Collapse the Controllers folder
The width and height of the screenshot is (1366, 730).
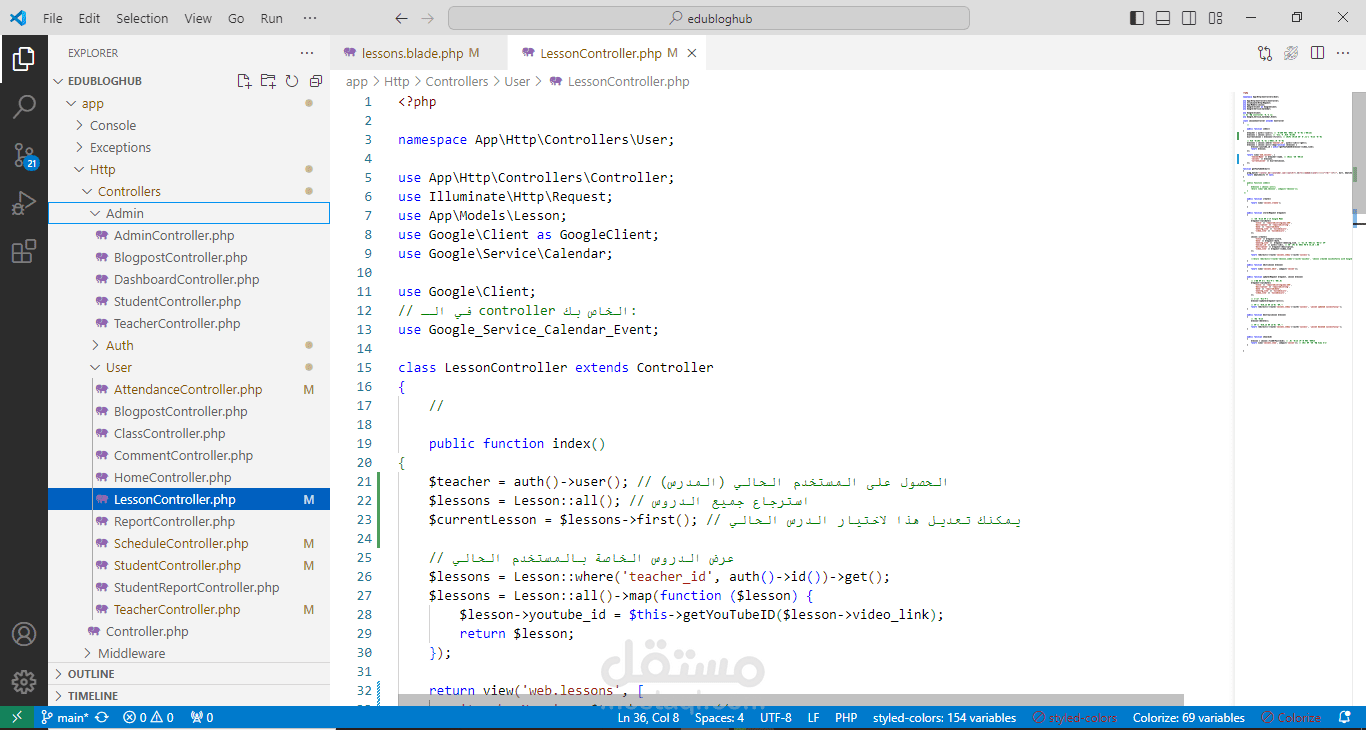click(188, 191)
